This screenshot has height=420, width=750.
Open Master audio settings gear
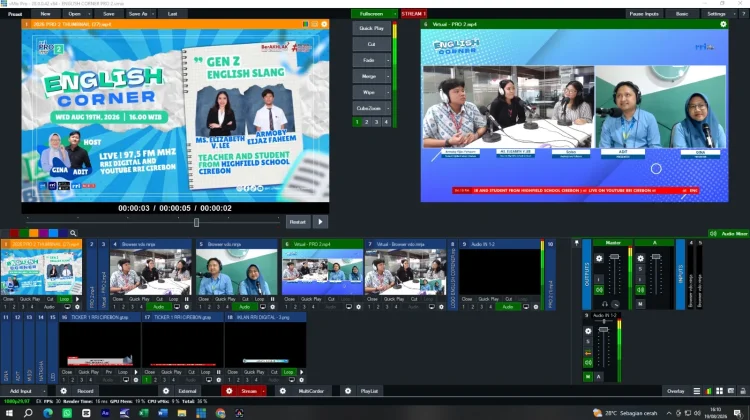tap(599, 258)
